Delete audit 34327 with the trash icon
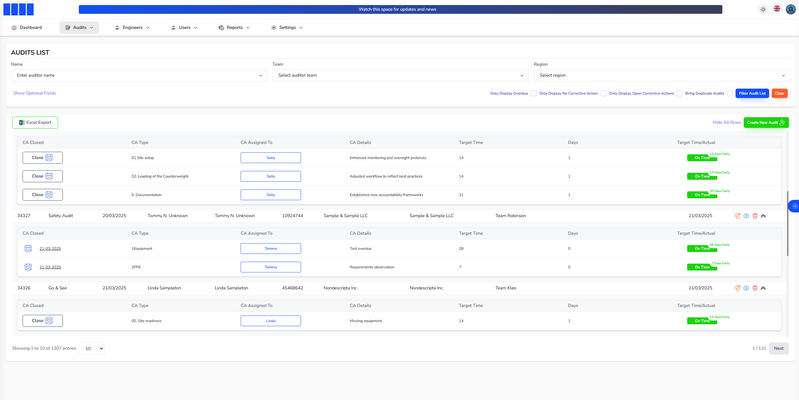The image size is (799, 400). tap(755, 216)
